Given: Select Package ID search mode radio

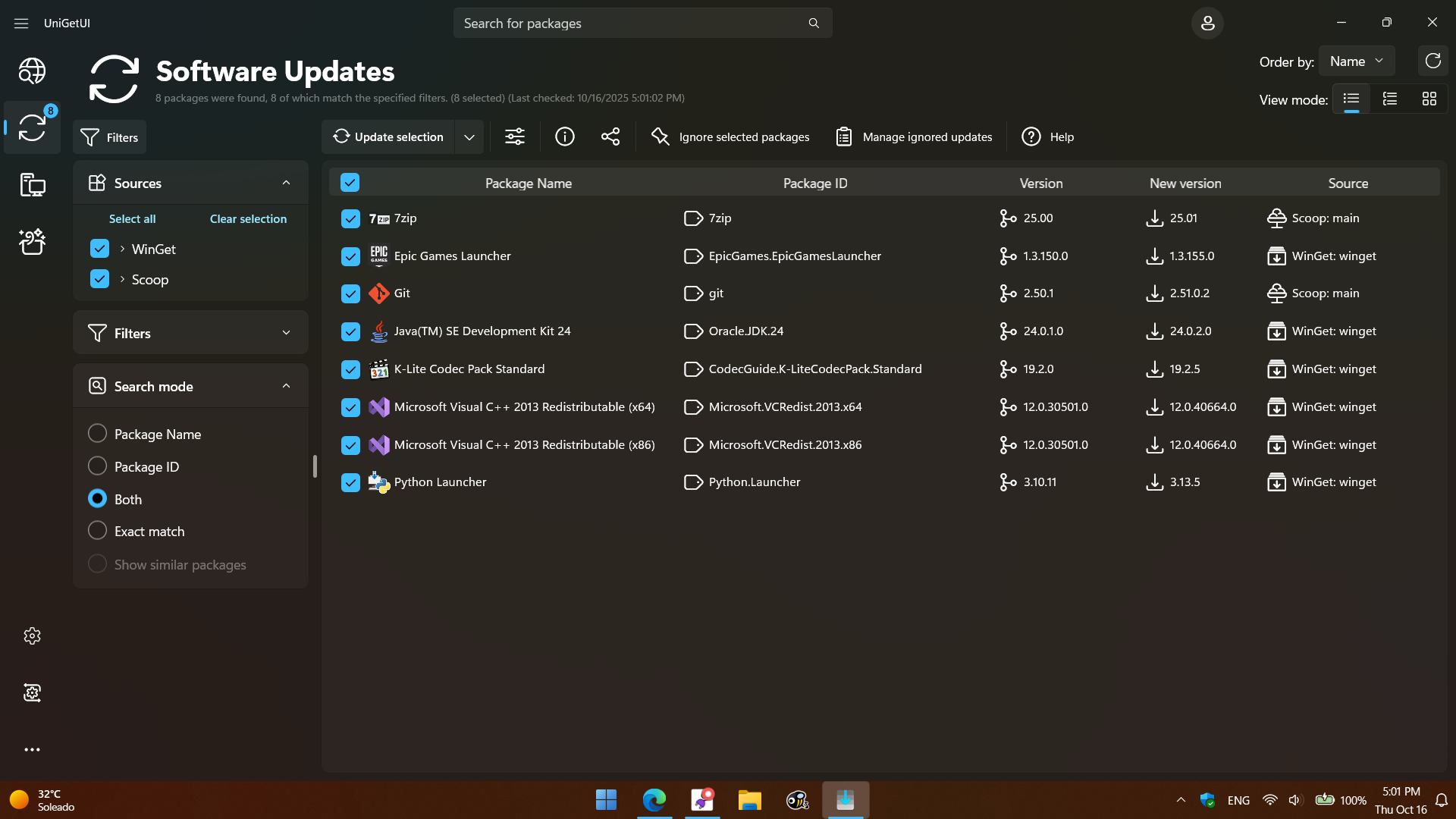Looking at the screenshot, I should point(97,466).
